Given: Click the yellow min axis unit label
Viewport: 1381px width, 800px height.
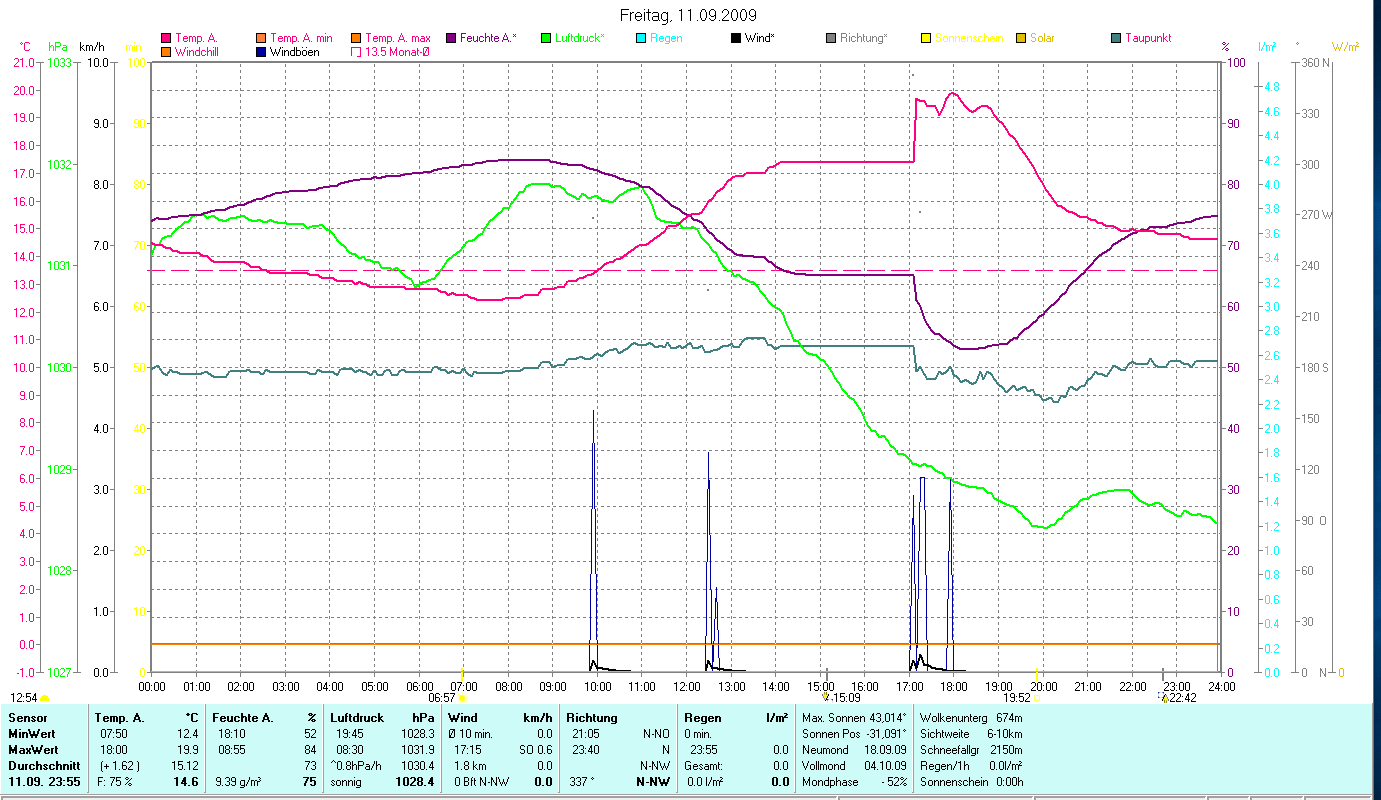Looking at the screenshot, I should pos(133,47).
